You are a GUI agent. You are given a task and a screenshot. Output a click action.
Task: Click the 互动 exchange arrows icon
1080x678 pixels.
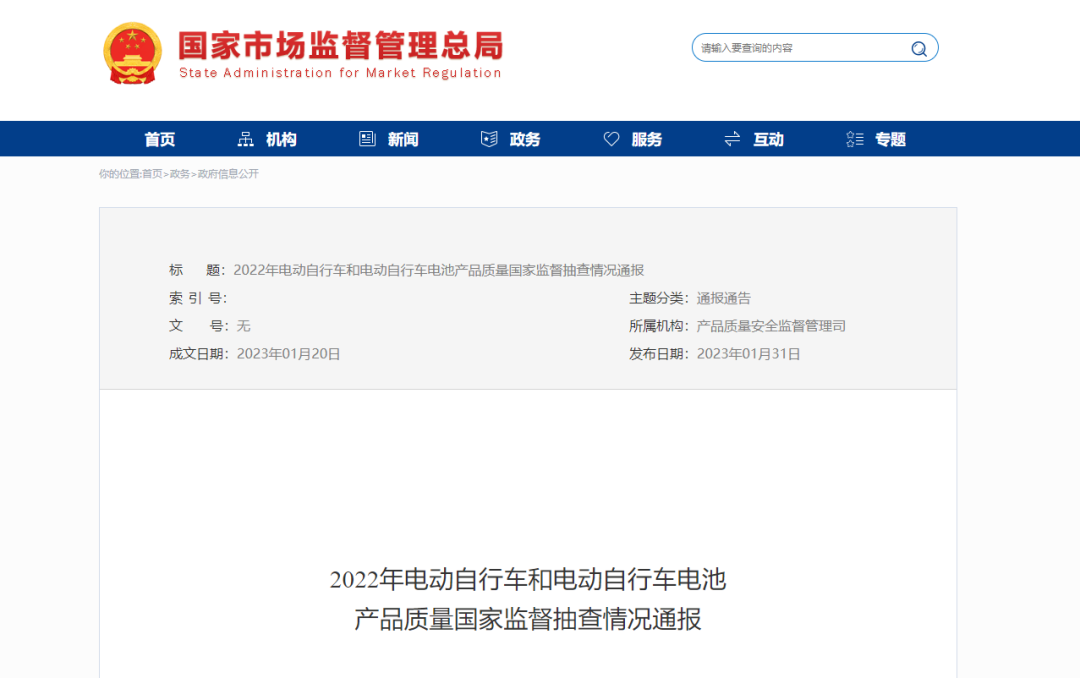(732, 139)
